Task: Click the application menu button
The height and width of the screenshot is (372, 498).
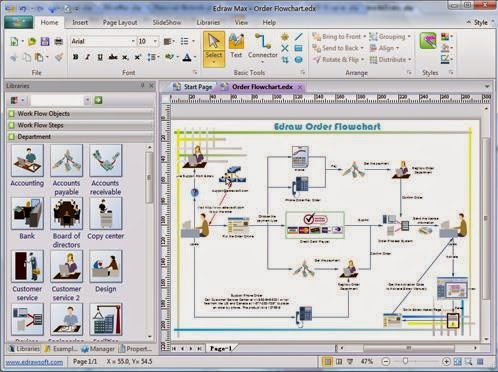Action: point(19,22)
